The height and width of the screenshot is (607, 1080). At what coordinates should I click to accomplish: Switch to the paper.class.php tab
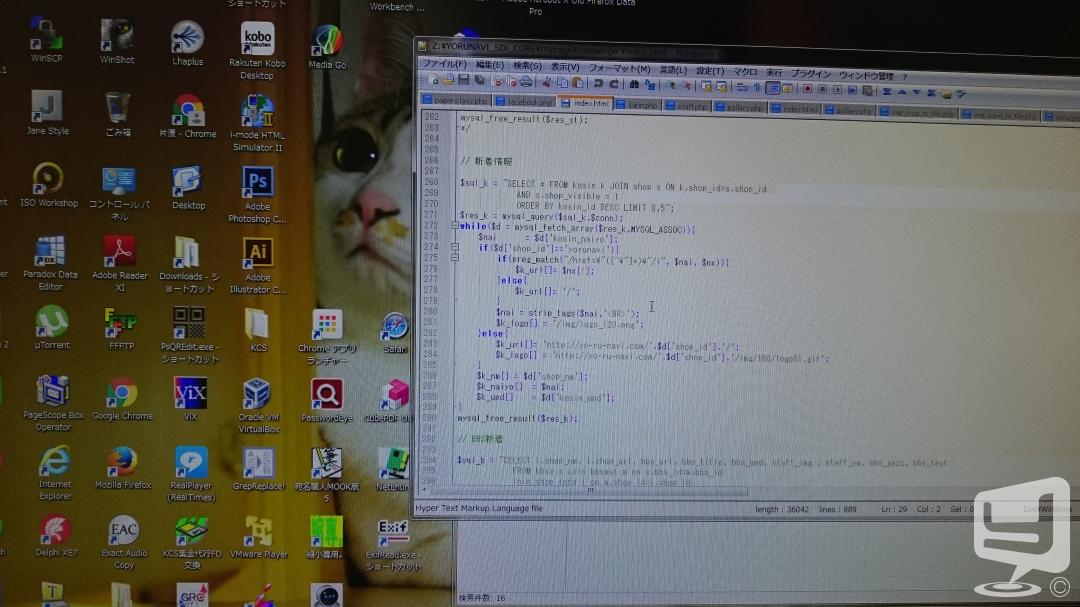point(456,100)
